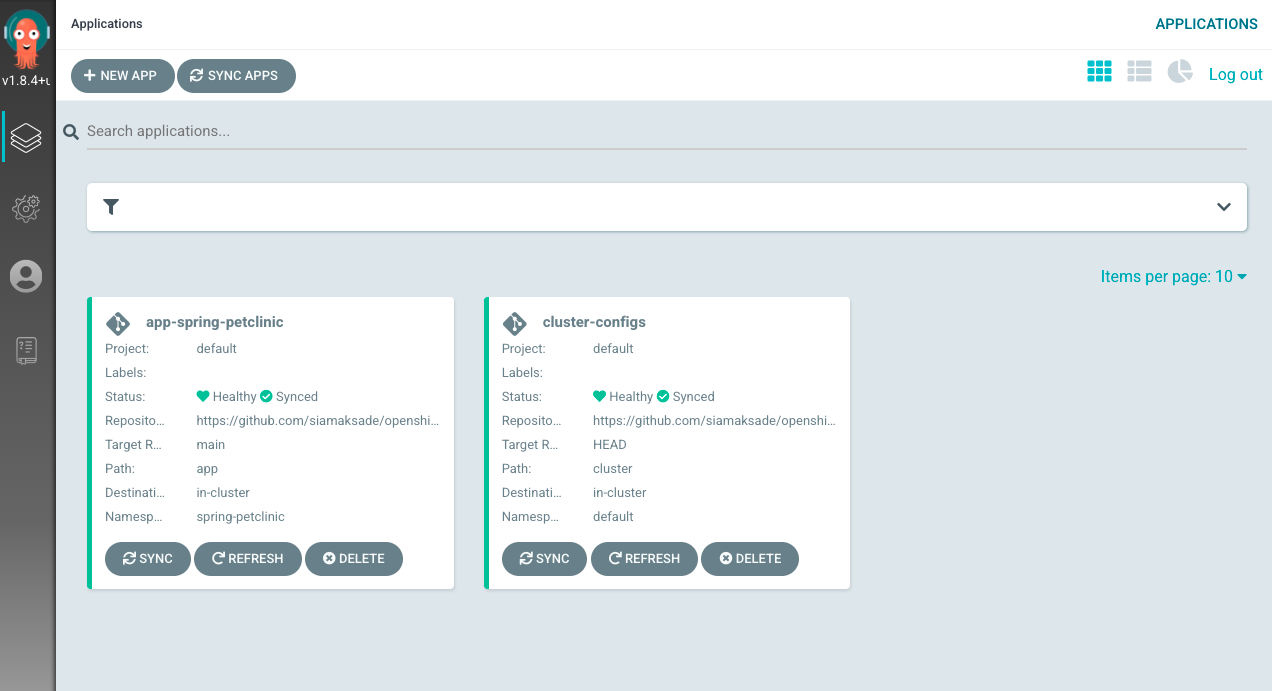Viewport: 1272px width, 691px height.
Task: Click target revision 'HEAD'
Action: click(x=610, y=445)
